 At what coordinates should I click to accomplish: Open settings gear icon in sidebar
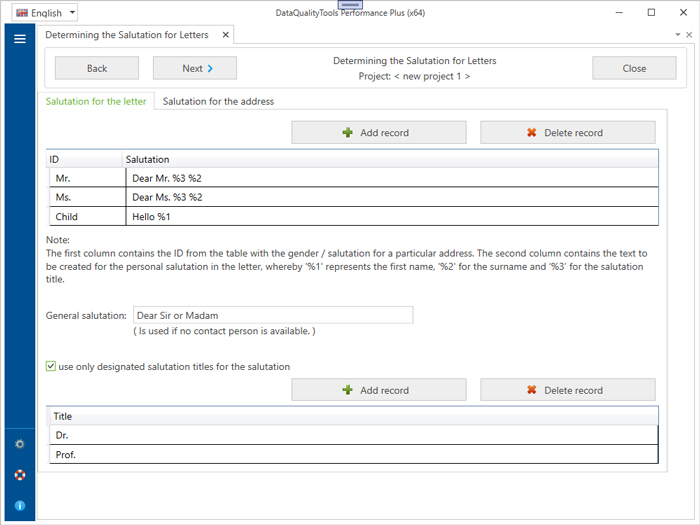click(x=19, y=444)
